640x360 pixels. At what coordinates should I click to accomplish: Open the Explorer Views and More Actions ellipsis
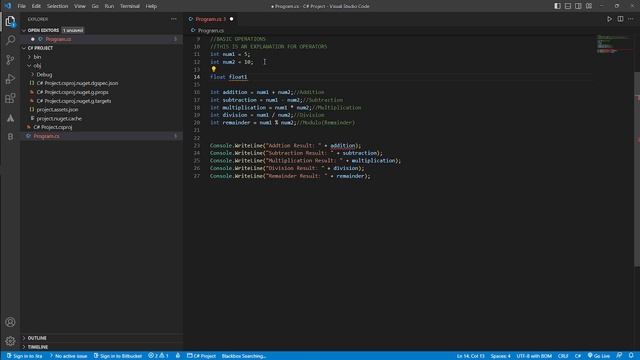coord(174,19)
